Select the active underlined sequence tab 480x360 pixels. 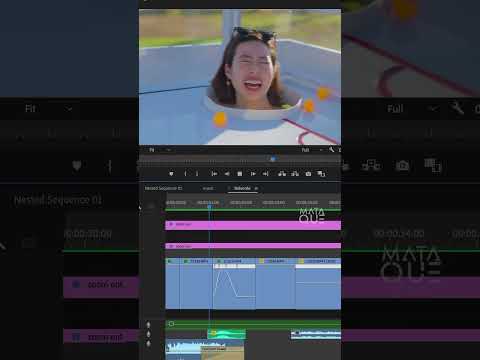[x=242, y=188]
